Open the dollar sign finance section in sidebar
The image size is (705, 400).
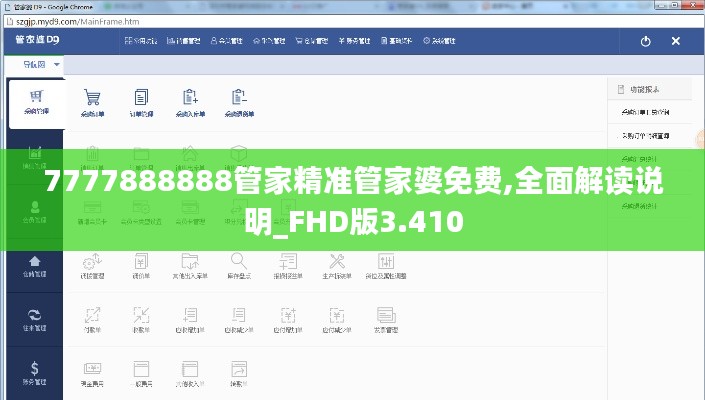(35, 372)
